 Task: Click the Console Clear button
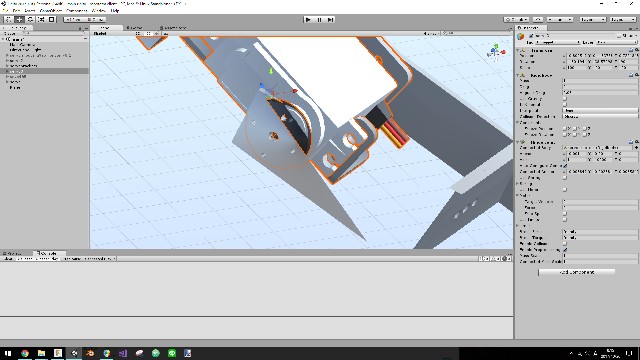(8, 258)
